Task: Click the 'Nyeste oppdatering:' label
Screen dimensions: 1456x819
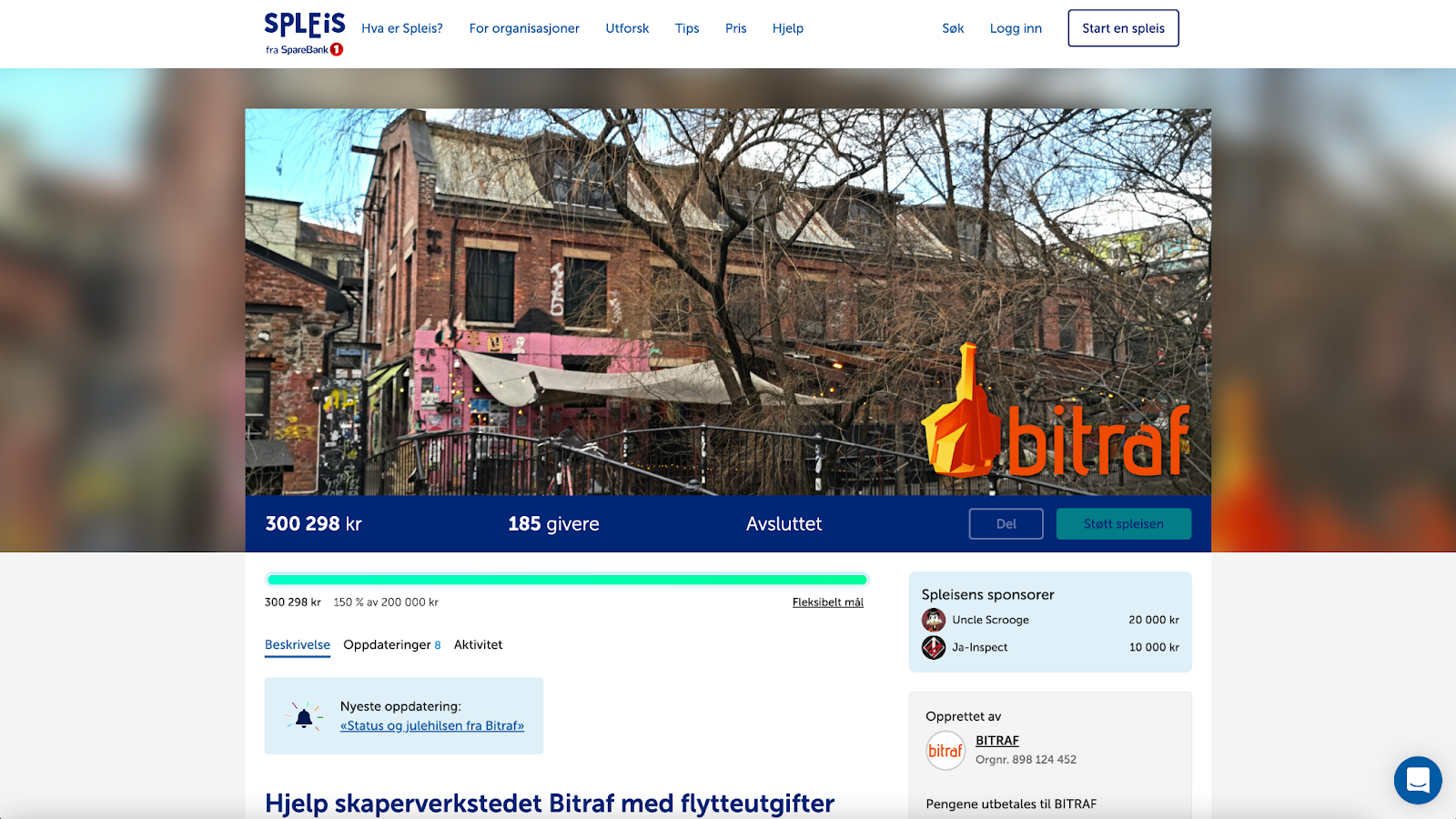Action: tap(400, 706)
